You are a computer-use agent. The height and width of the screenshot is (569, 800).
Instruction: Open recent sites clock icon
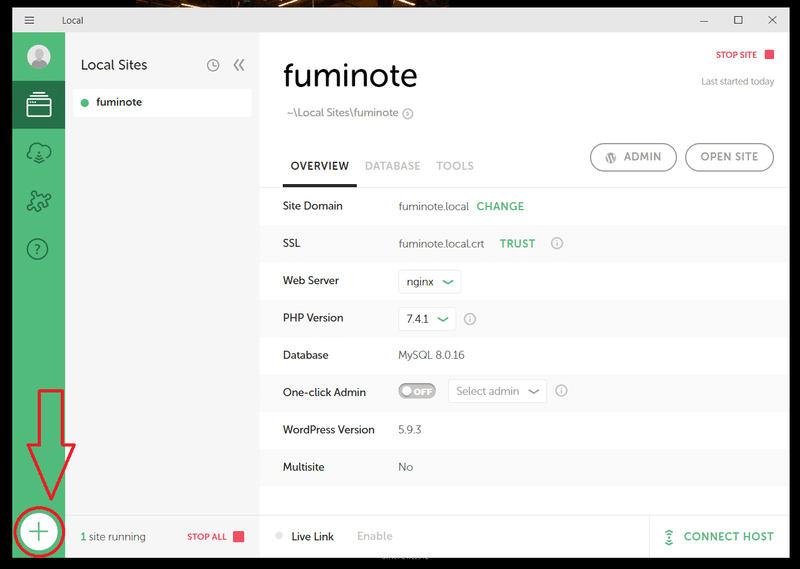pos(213,65)
